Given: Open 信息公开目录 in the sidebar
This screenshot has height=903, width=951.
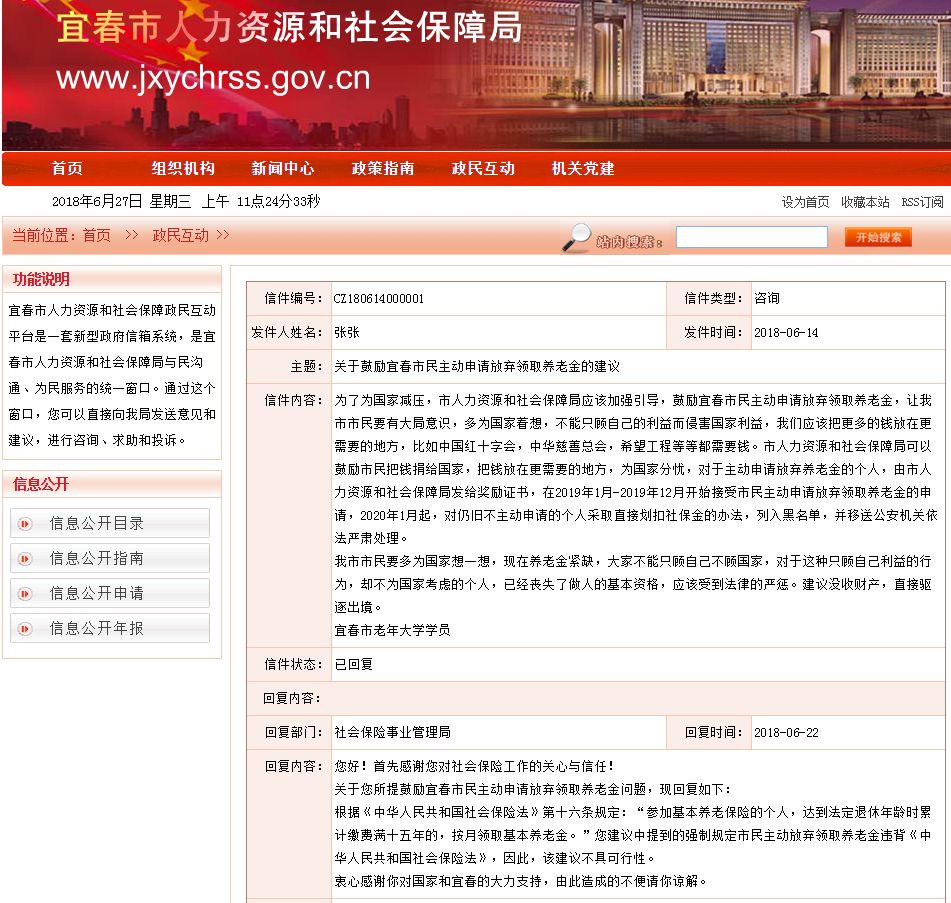Looking at the screenshot, I should tap(110, 523).
